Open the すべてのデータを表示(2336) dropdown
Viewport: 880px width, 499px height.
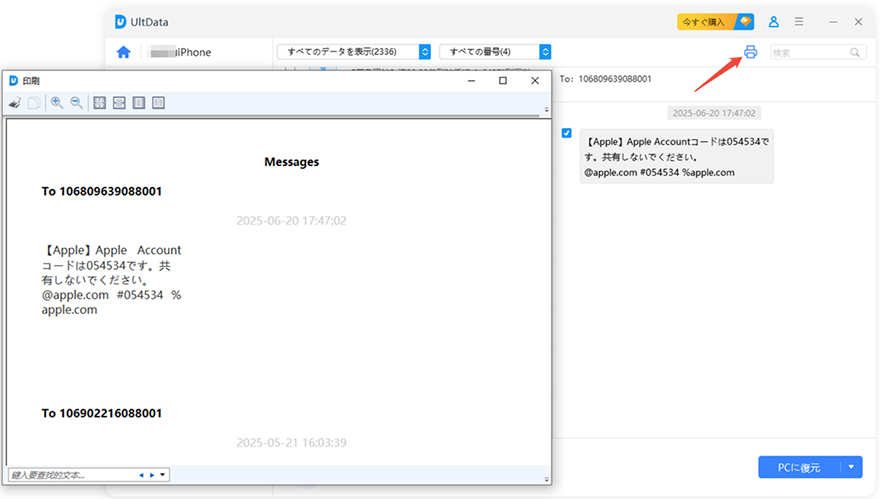(x=354, y=52)
